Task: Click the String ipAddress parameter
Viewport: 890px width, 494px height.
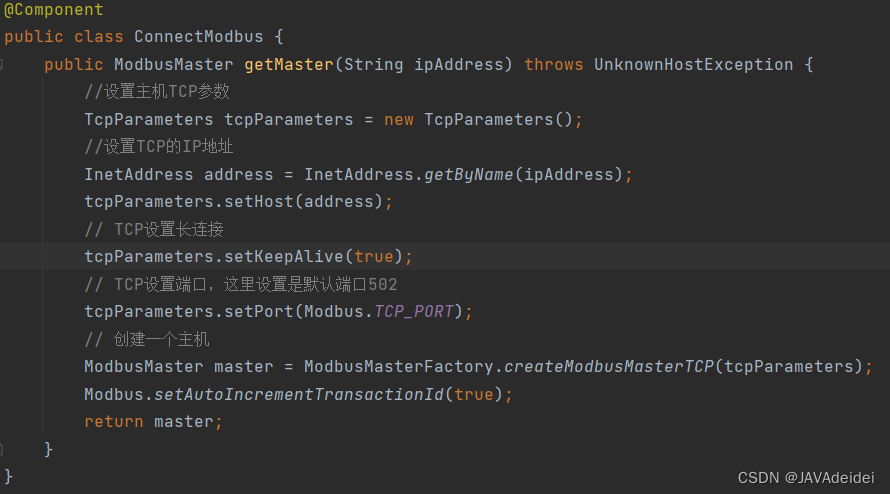Action: [423, 65]
